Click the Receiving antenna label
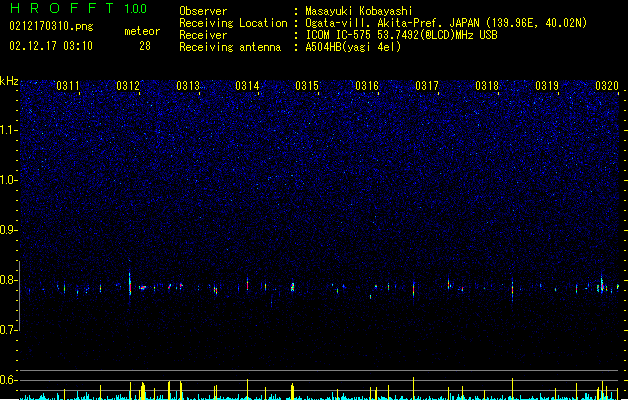Screen dimensions: 629x400 (x=230, y=47)
